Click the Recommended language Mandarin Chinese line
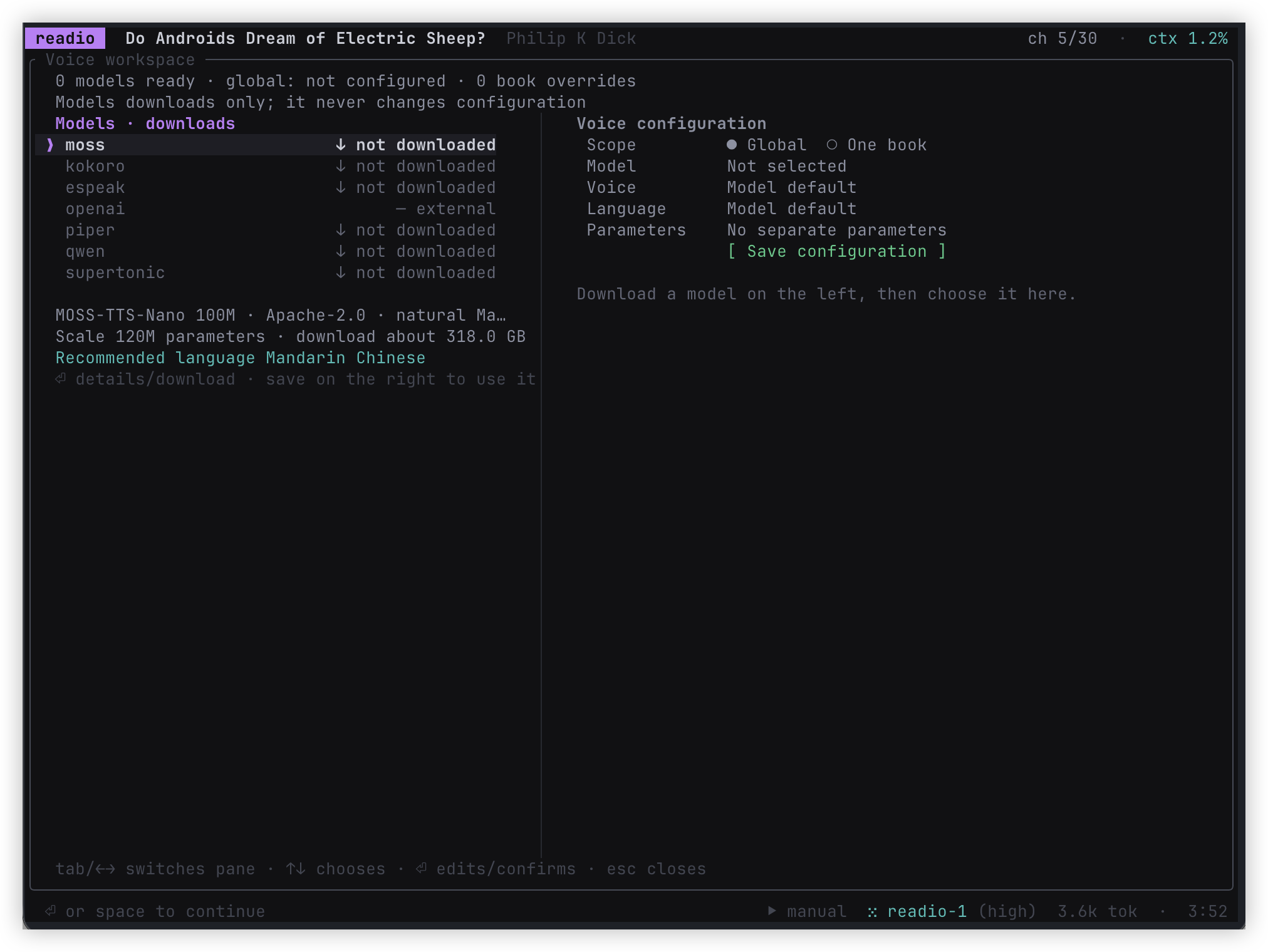 coord(240,358)
